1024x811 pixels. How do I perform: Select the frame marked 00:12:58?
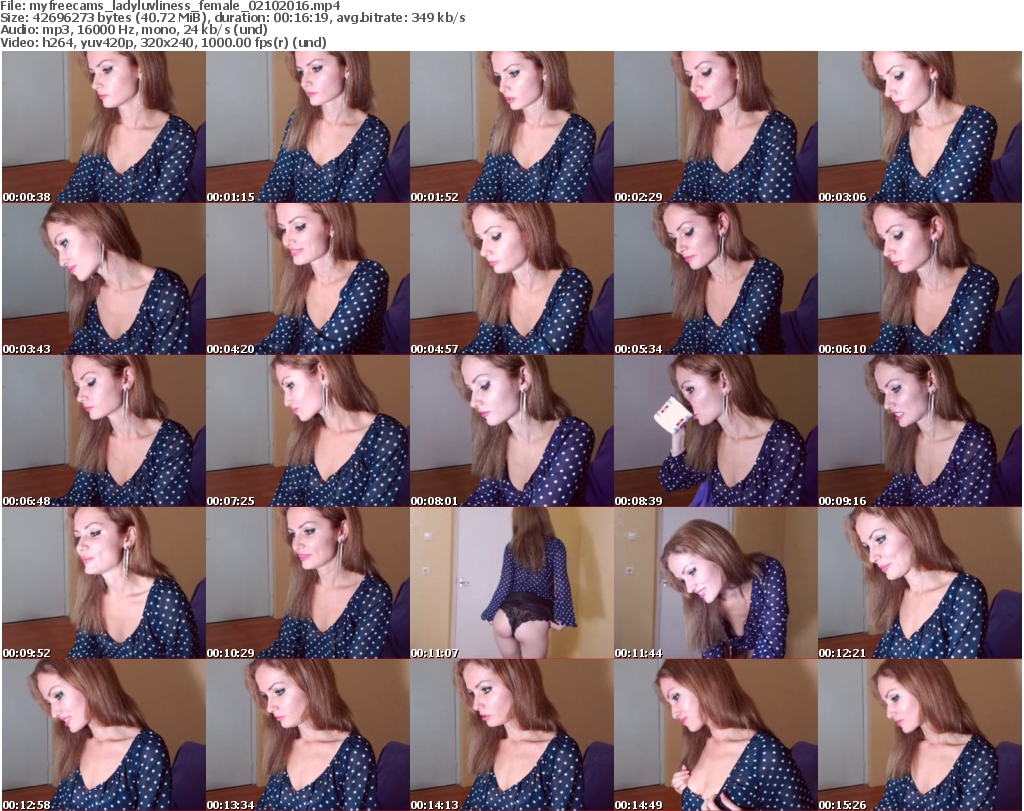point(104,735)
